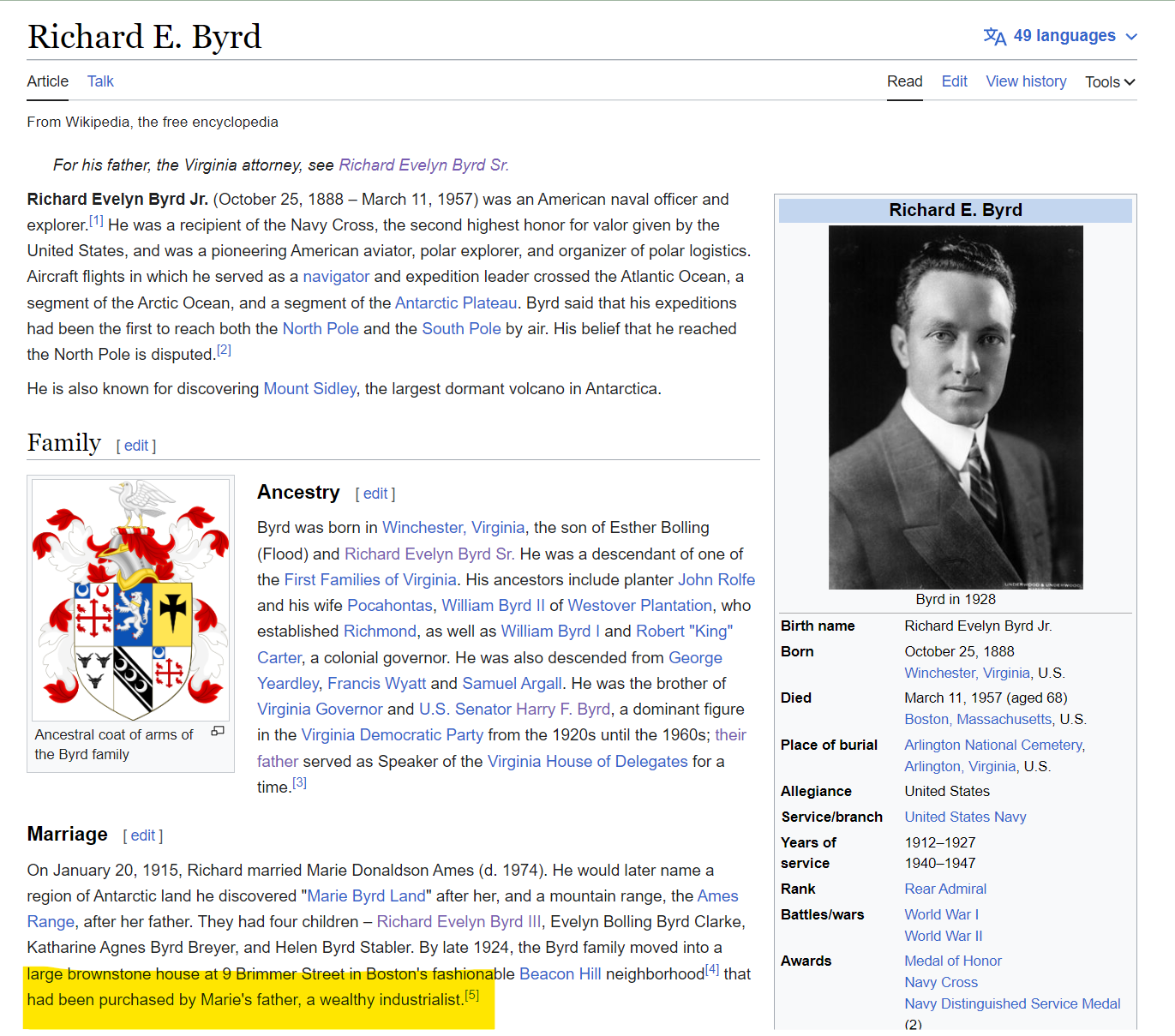Open the View history tab

(1026, 81)
